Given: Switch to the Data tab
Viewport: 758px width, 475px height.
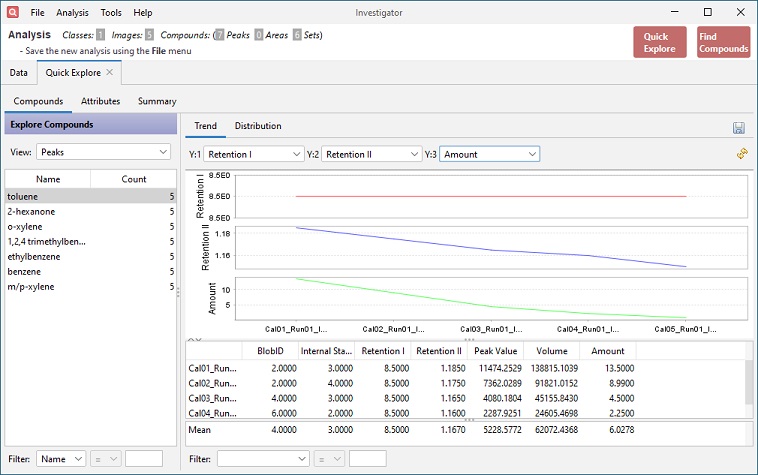Looking at the screenshot, I should pyautogui.click(x=18, y=72).
